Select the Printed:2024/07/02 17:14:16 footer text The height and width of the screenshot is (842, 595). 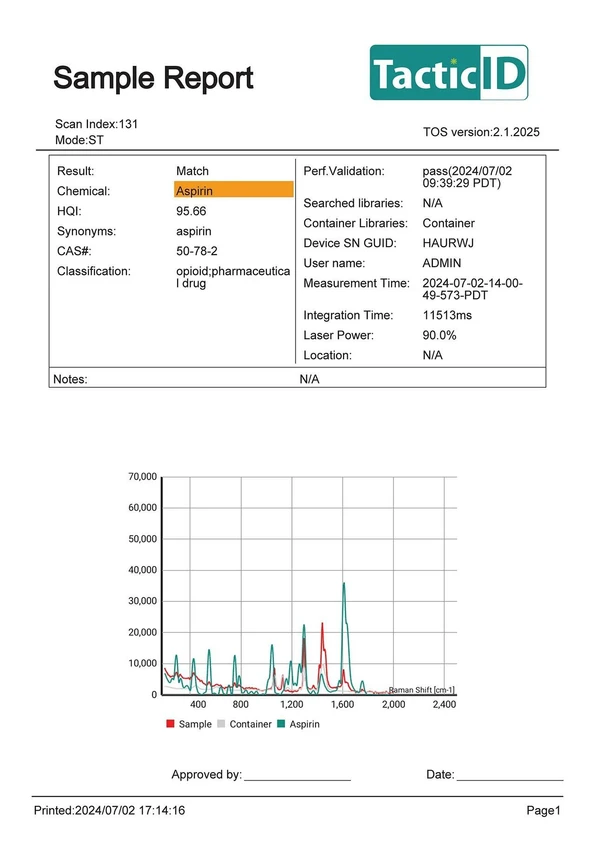[110, 810]
